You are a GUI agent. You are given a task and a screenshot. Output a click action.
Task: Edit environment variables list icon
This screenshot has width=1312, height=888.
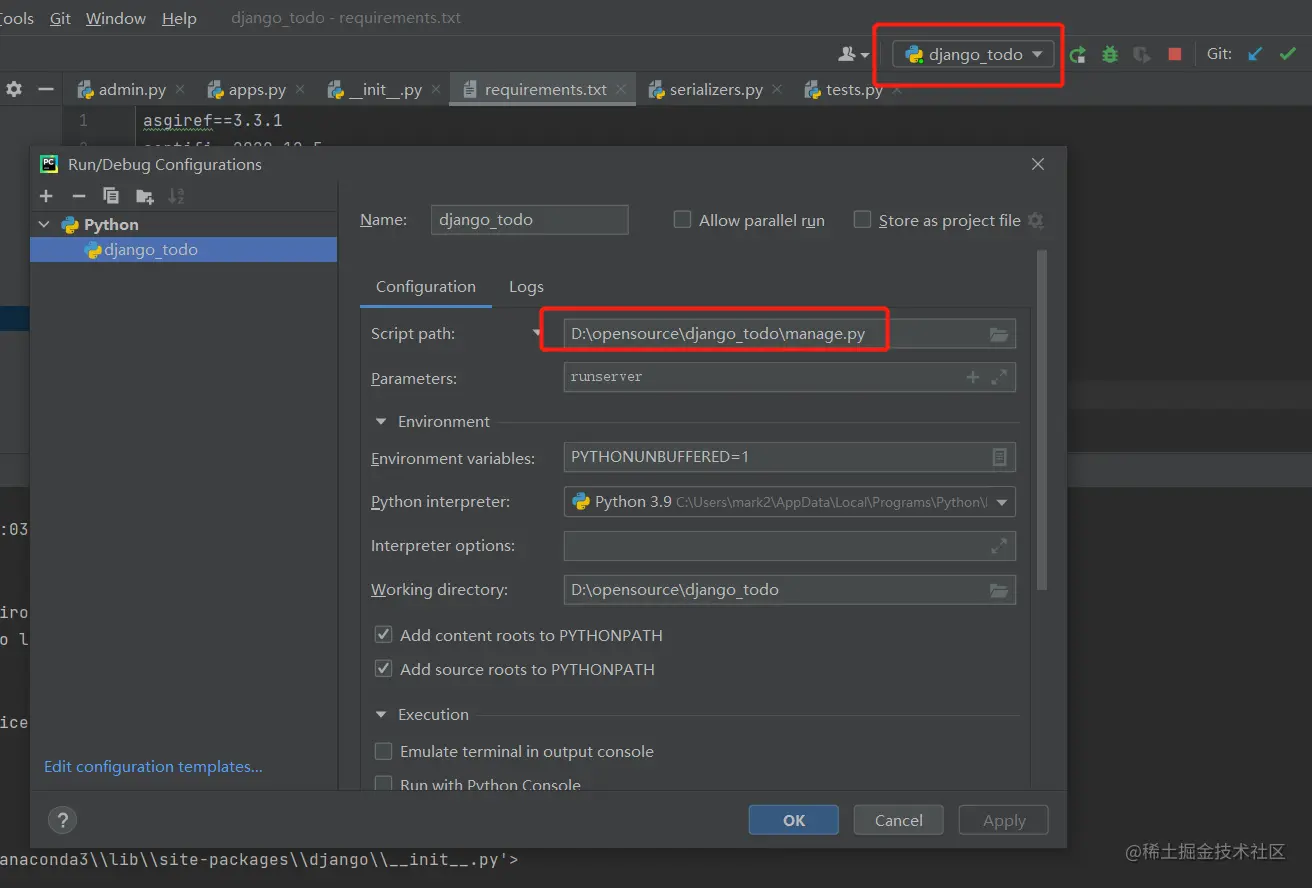pyautogui.click(x=999, y=457)
